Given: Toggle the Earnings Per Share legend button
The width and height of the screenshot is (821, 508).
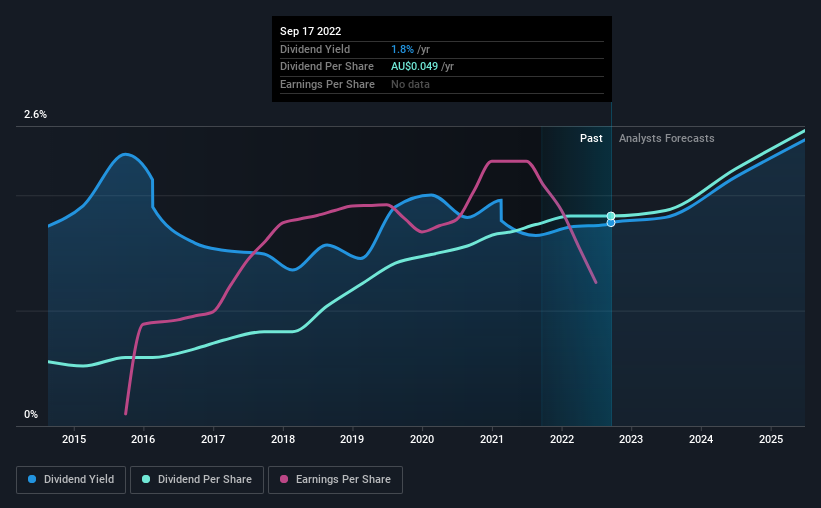Looking at the screenshot, I should 335,480.
